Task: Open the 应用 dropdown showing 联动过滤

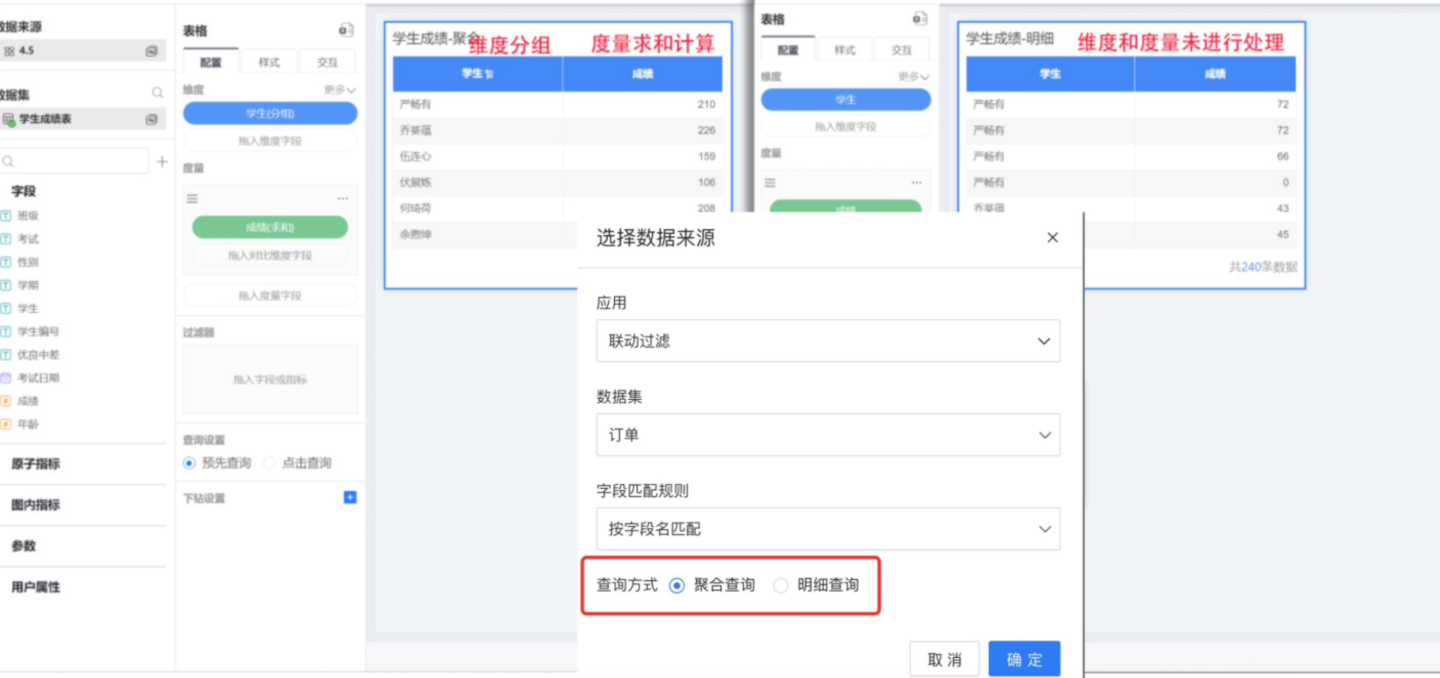Action: pos(827,341)
